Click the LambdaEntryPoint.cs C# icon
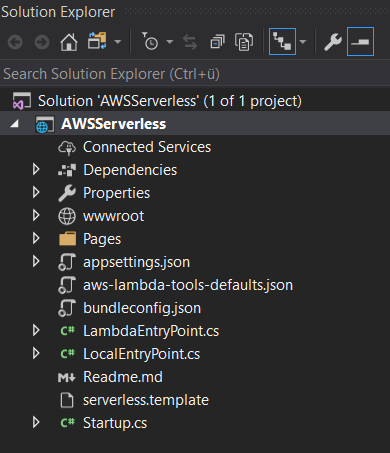 click(x=68, y=331)
